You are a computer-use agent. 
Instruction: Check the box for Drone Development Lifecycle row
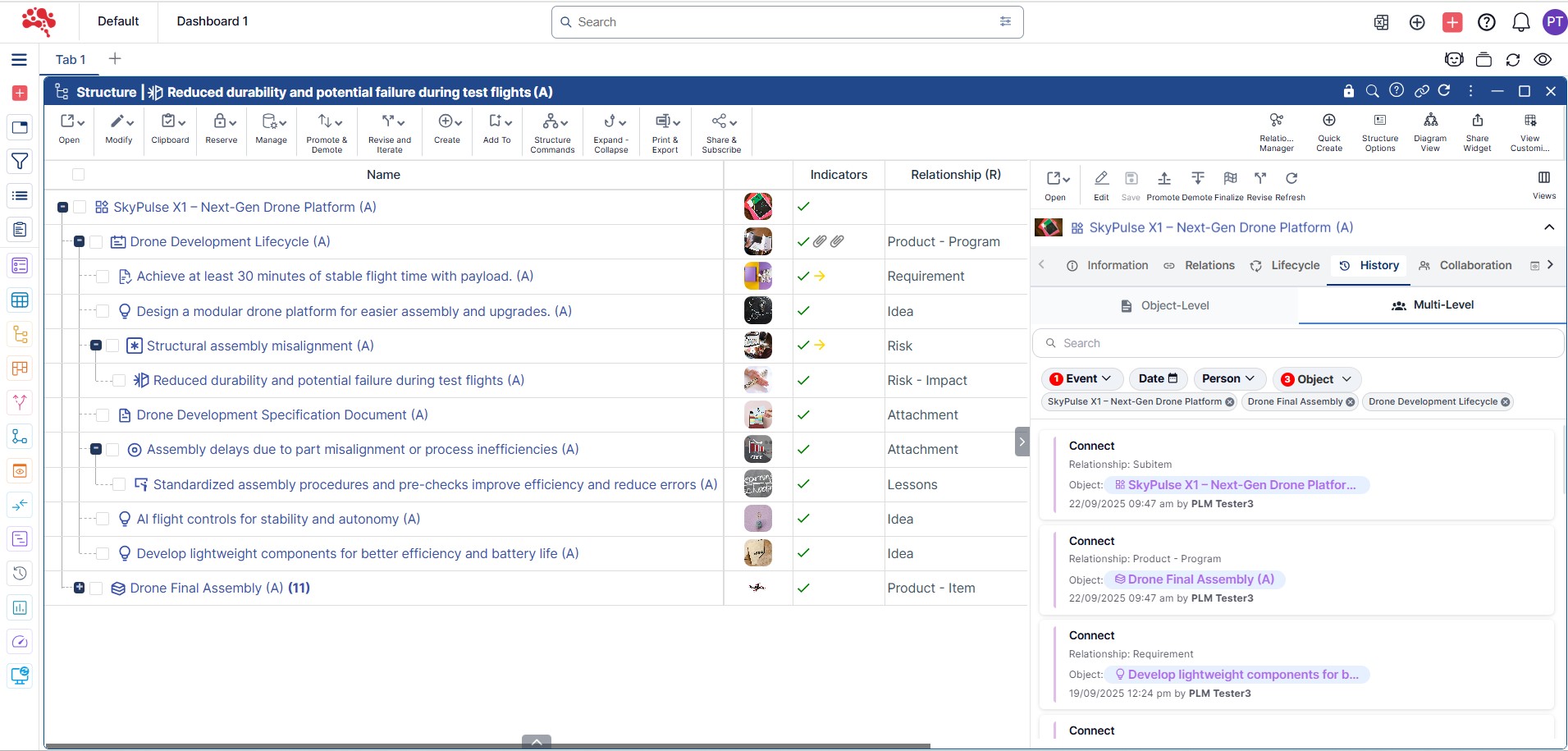(96, 242)
